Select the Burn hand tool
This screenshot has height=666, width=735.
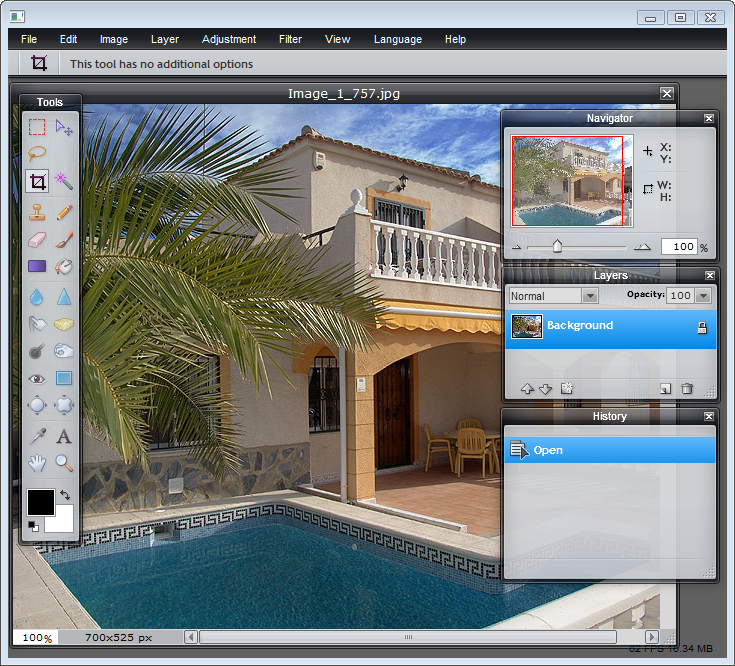(64, 351)
